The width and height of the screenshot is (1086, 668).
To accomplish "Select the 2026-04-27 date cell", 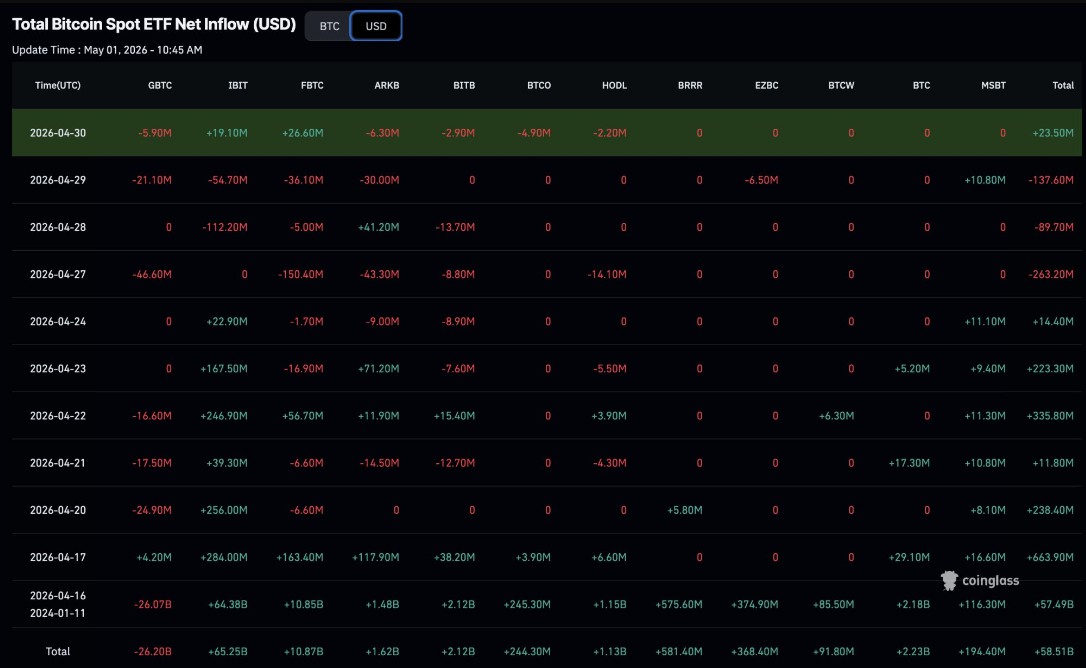I will pos(58,274).
